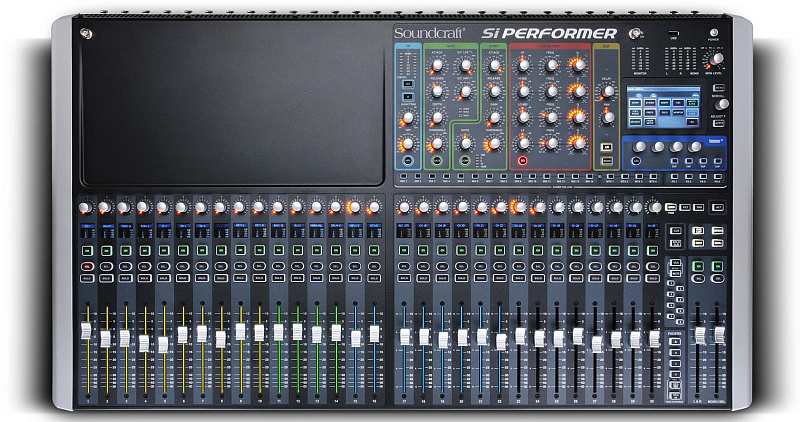Select the MTX 1 bus button
Screen dimensions: 800x422
(x=610, y=177)
